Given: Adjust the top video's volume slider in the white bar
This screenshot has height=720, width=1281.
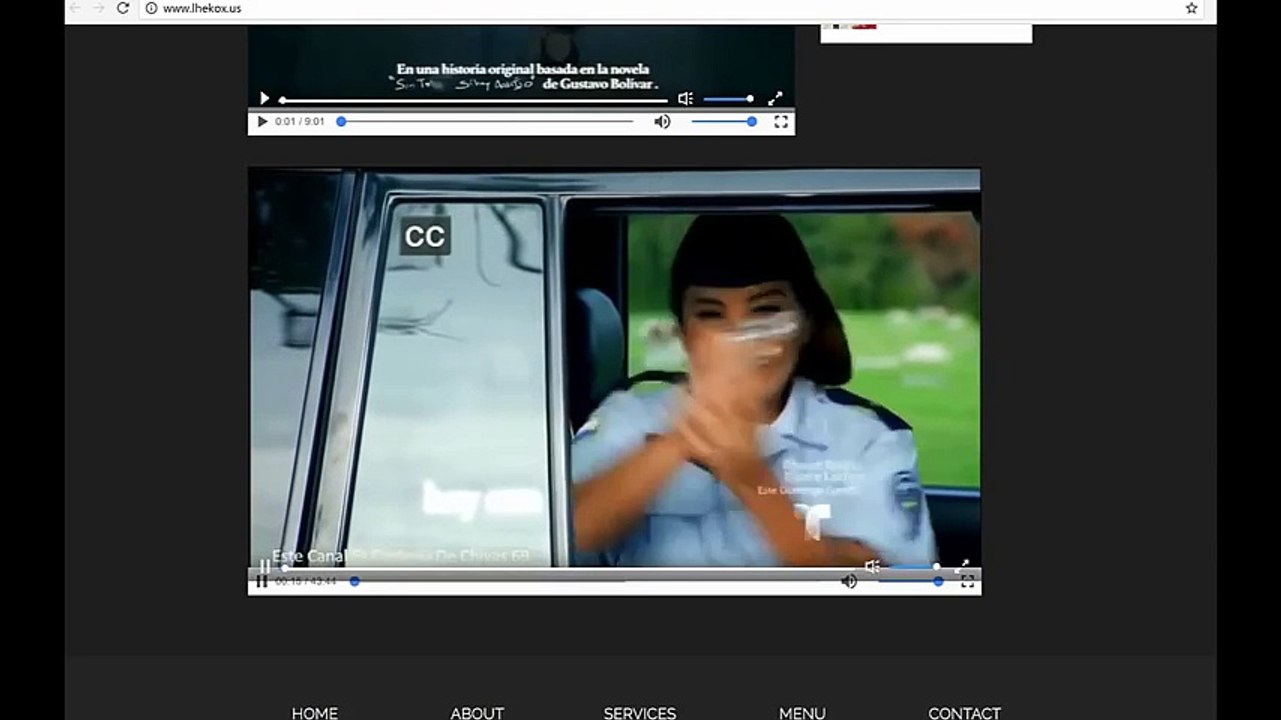Looking at the screenshot, I should (x=723, y=122).
